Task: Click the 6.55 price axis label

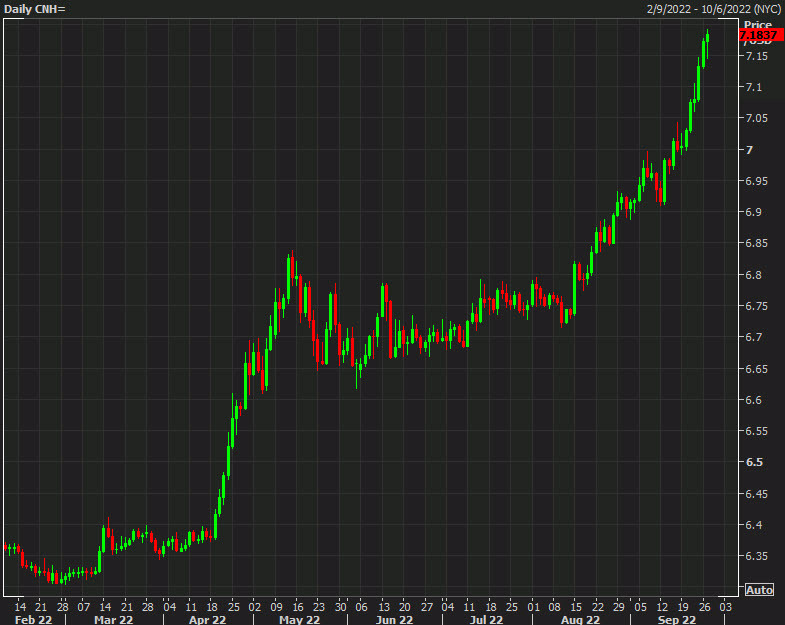Action: click(x=756, y=431)
